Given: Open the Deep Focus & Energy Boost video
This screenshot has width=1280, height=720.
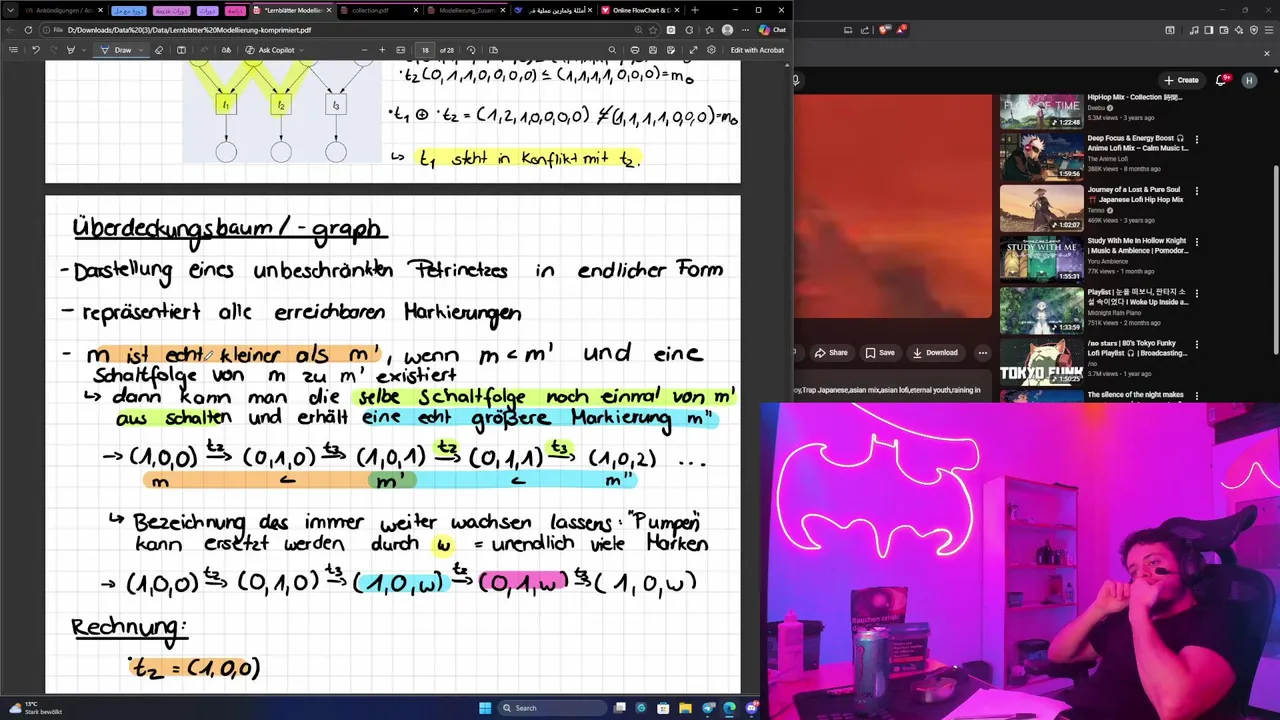Looking at the screenshot, I should [1137, 143].
